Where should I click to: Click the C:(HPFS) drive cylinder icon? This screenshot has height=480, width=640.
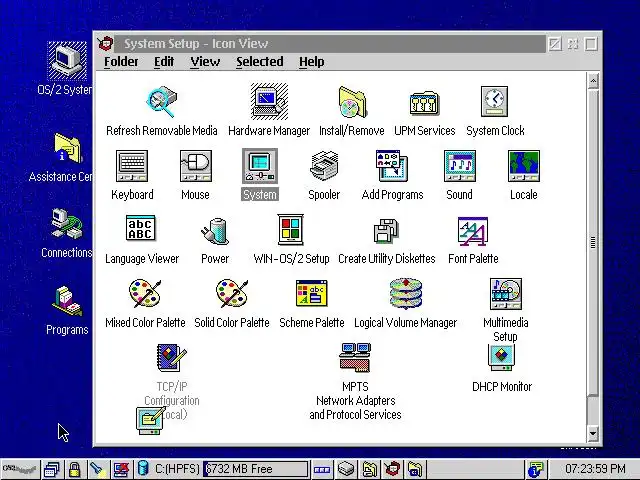(143, 468)
